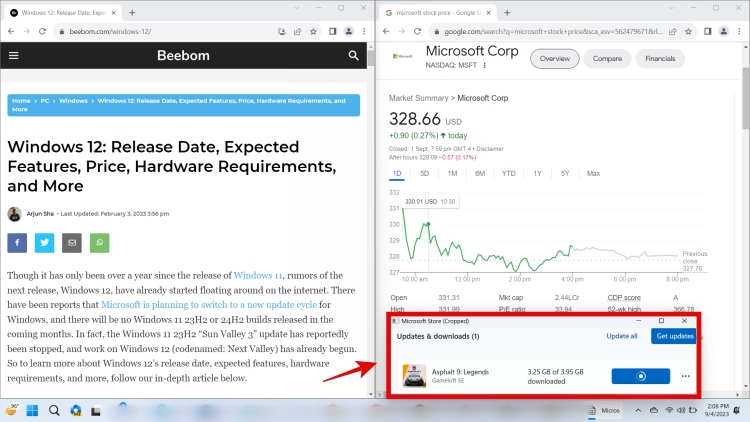Share article via email icon
Image resolution: width=750 pixels, height=422 pixels.
point(72,243)
